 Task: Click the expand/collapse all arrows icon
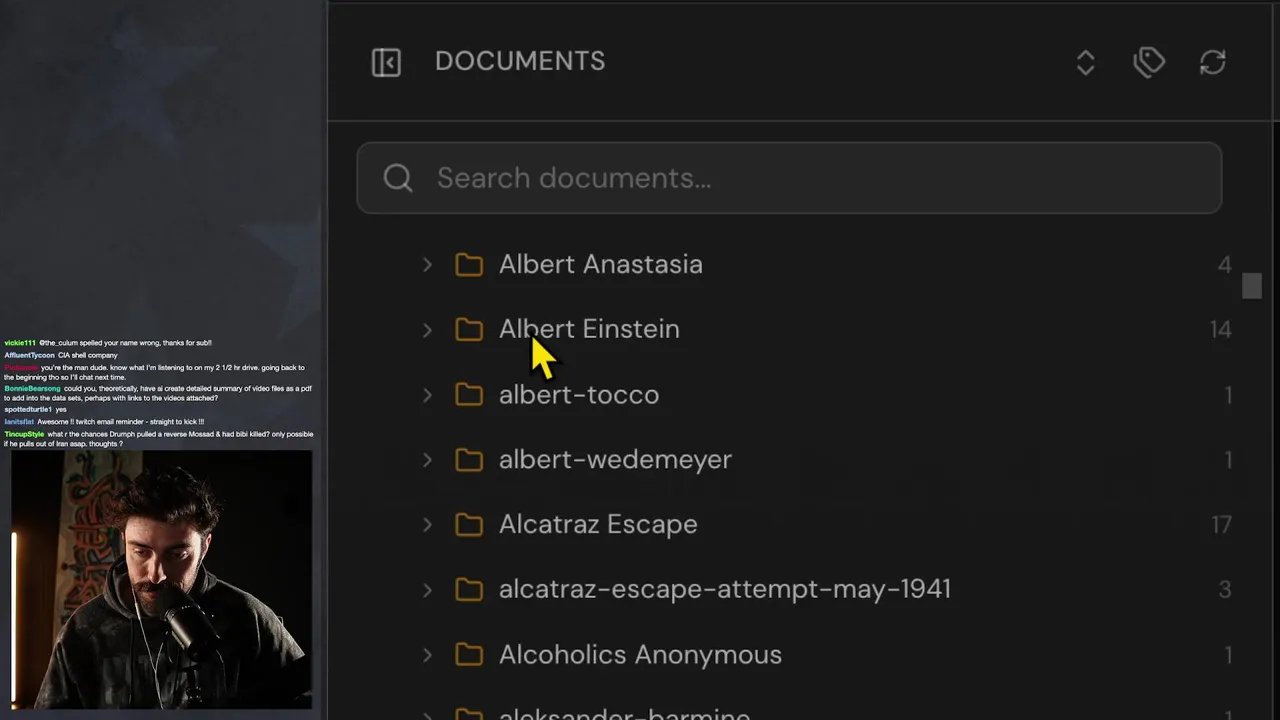click(x=1085, y=62)
